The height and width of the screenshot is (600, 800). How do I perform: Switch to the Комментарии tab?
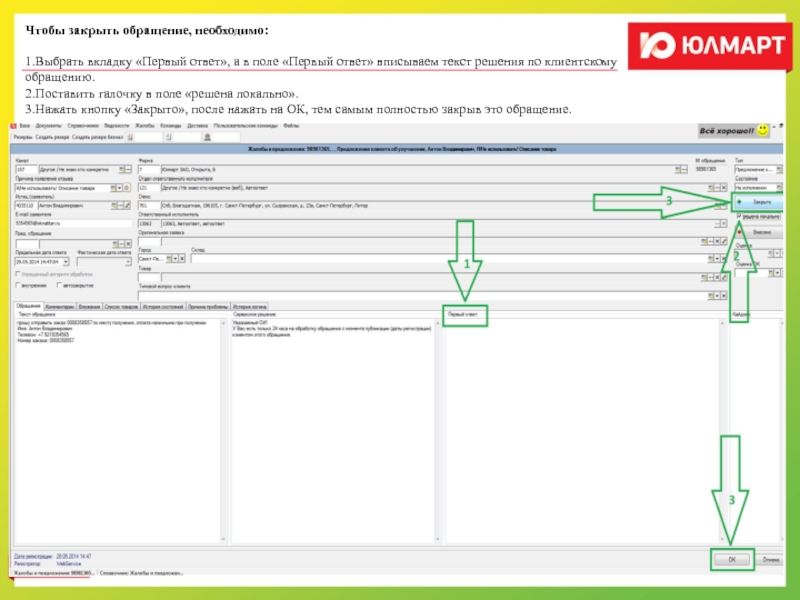pos(60,307)
